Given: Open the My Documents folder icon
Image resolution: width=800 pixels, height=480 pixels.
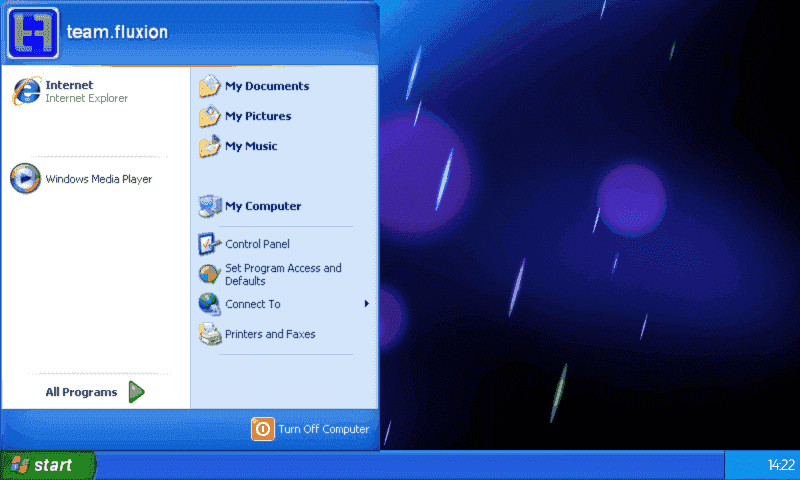Looking at the screenshot, I should [209, 86].
